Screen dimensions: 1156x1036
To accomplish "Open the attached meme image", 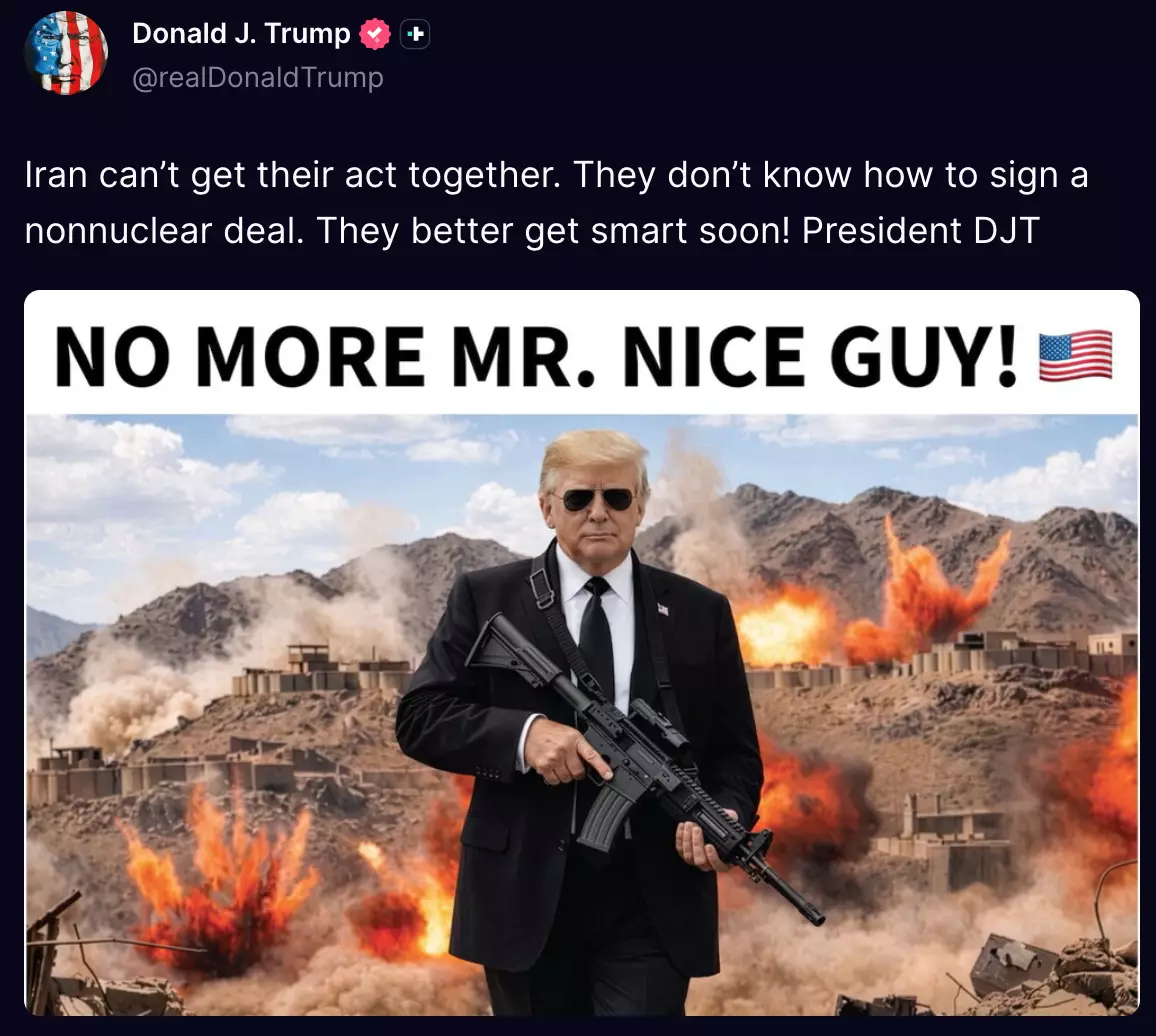I will click(582, 653).
